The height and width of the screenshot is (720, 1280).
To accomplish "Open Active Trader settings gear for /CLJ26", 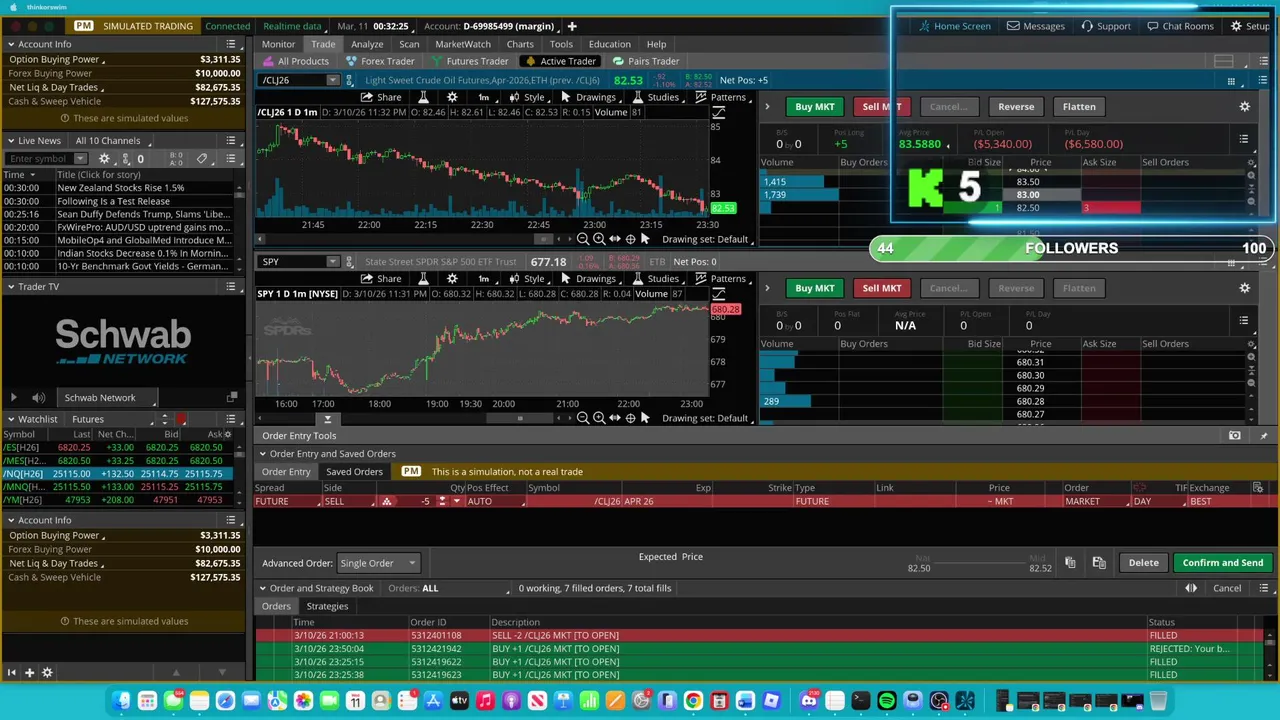I will click(x=1244, y=106).
